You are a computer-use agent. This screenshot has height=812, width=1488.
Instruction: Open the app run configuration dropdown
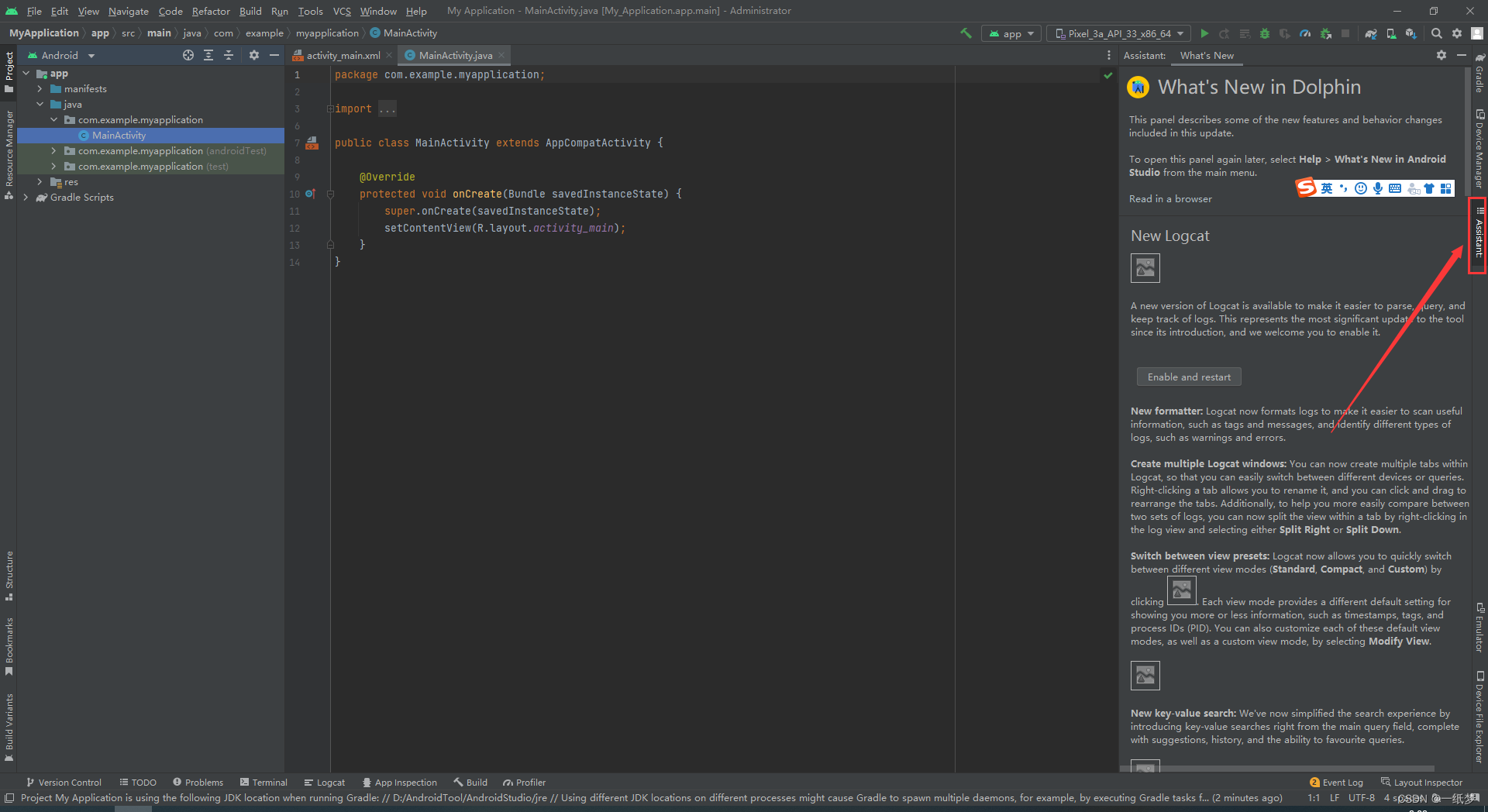[1011, 33]
